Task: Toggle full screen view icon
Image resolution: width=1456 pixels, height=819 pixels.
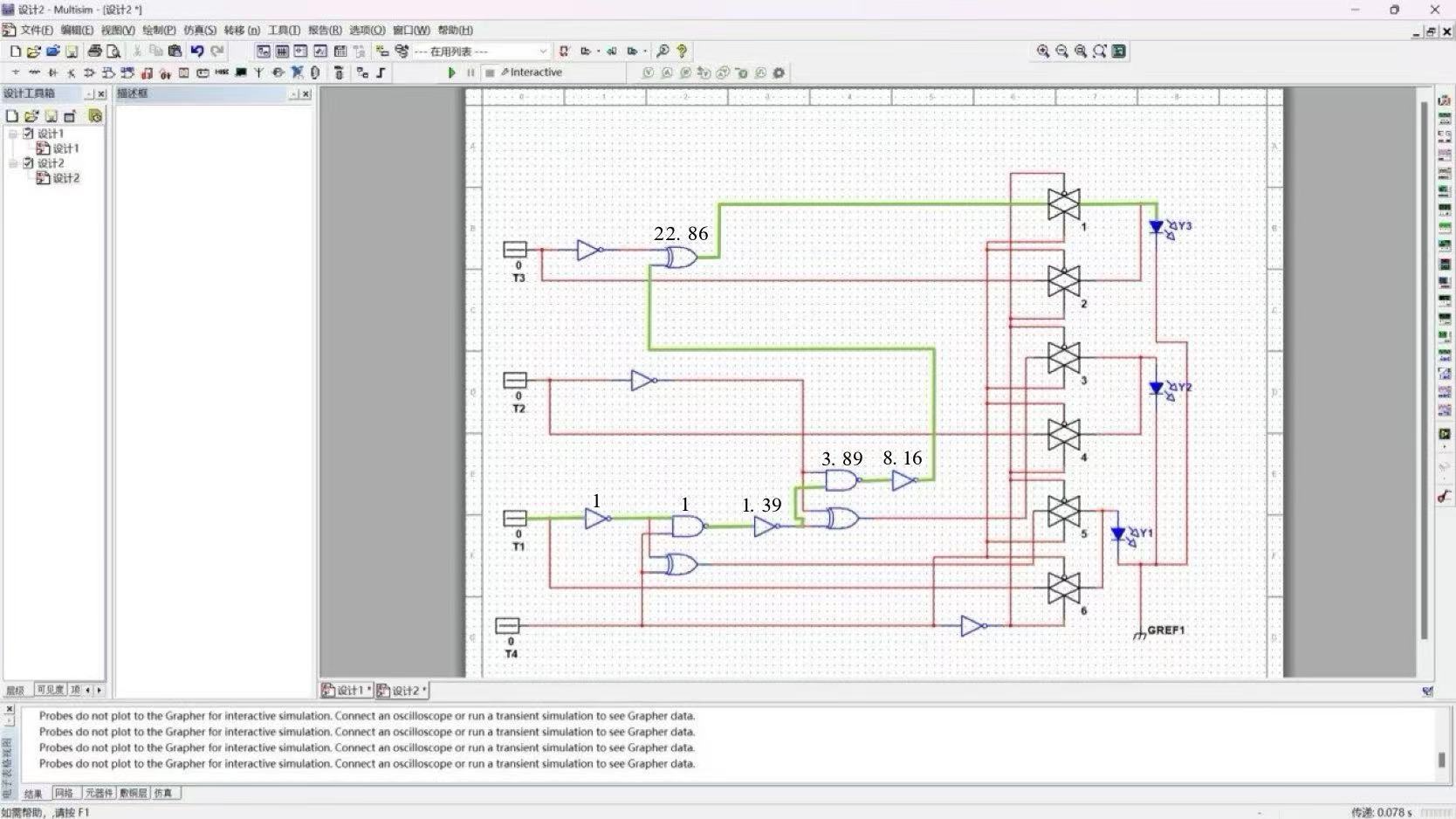Action: click(x=1119, y=52)
